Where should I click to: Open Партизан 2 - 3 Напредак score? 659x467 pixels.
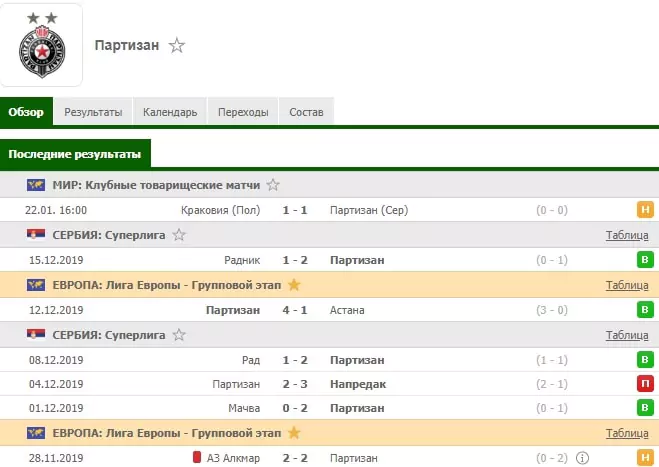point(295,384)
